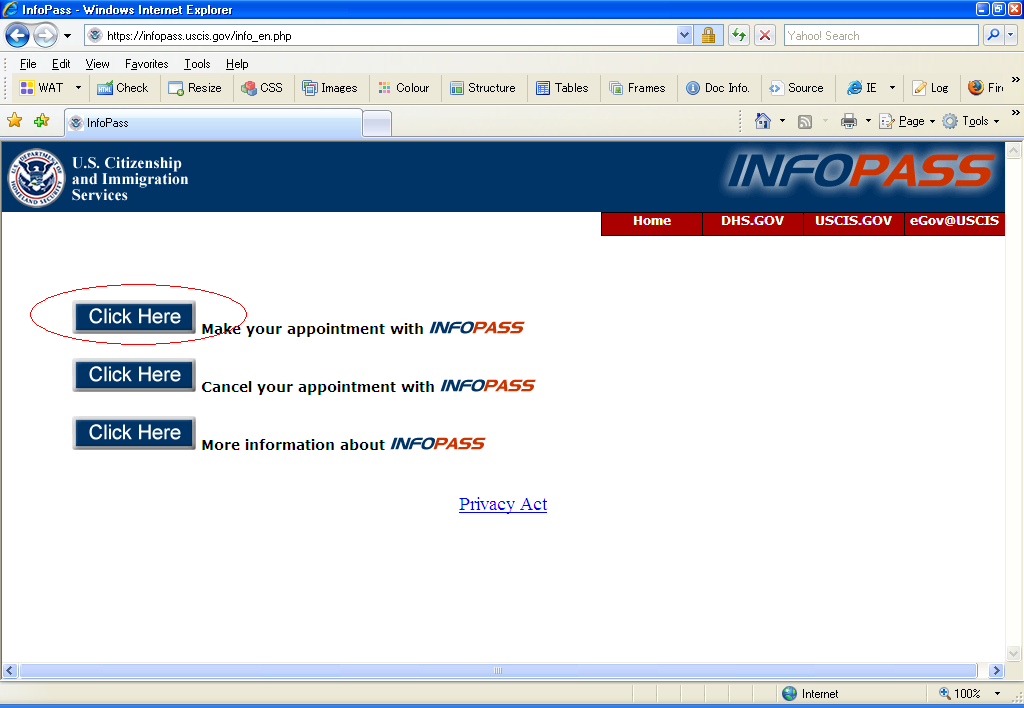Open the Resize toolbar item

coord(195,88)
